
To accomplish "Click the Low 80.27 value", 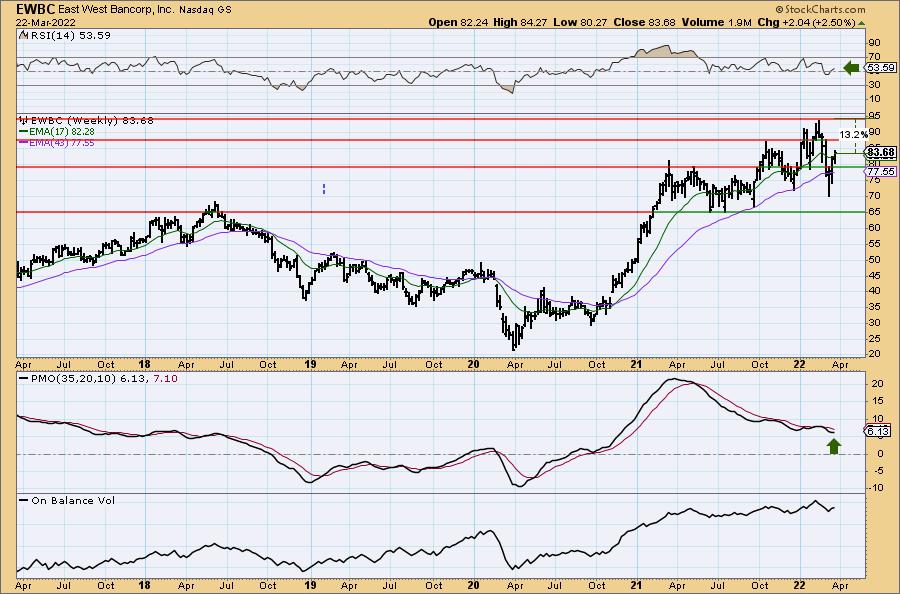I will click(x=579, y=22).
